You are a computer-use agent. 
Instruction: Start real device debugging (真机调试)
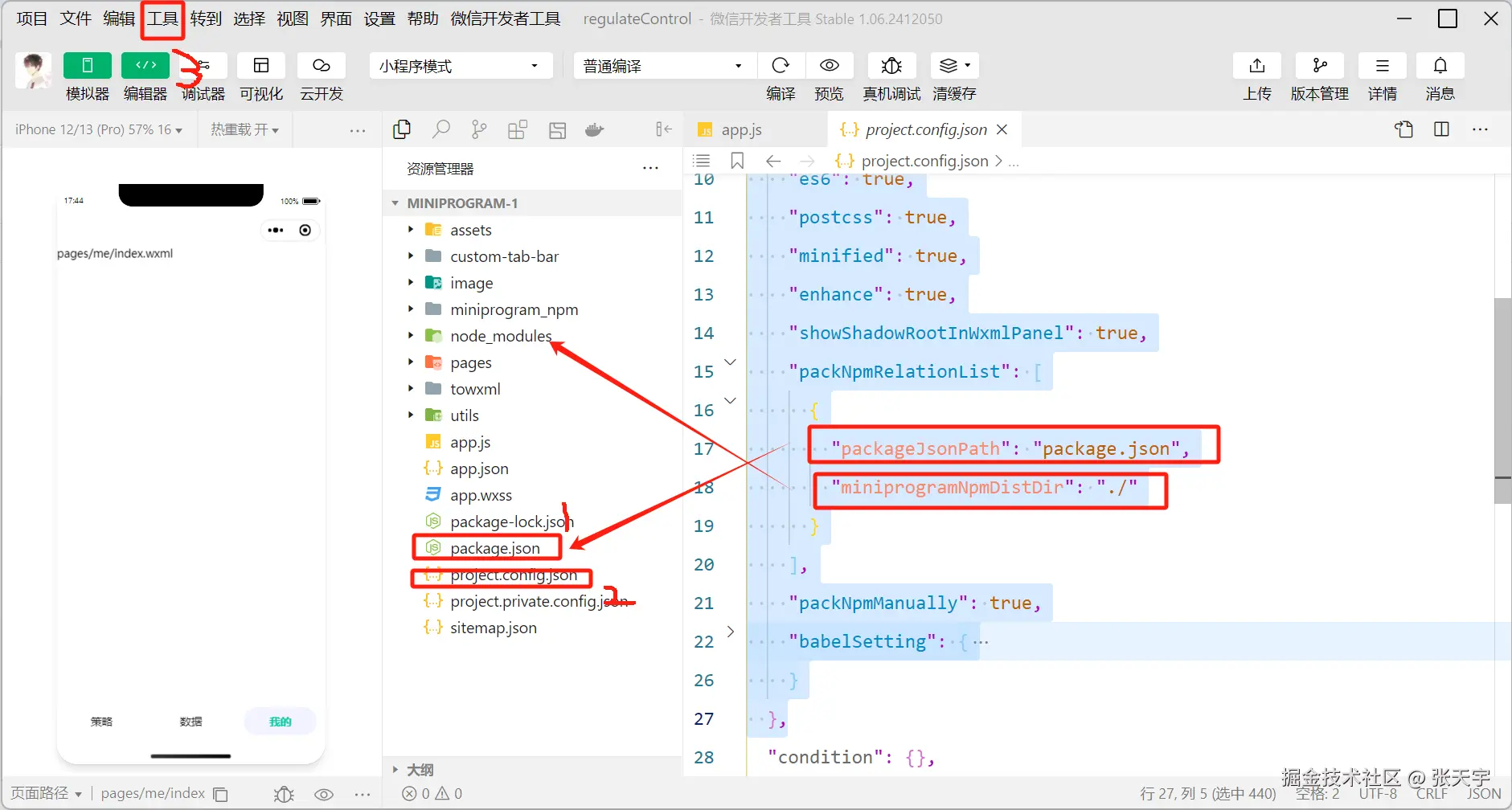coord(891,66)
